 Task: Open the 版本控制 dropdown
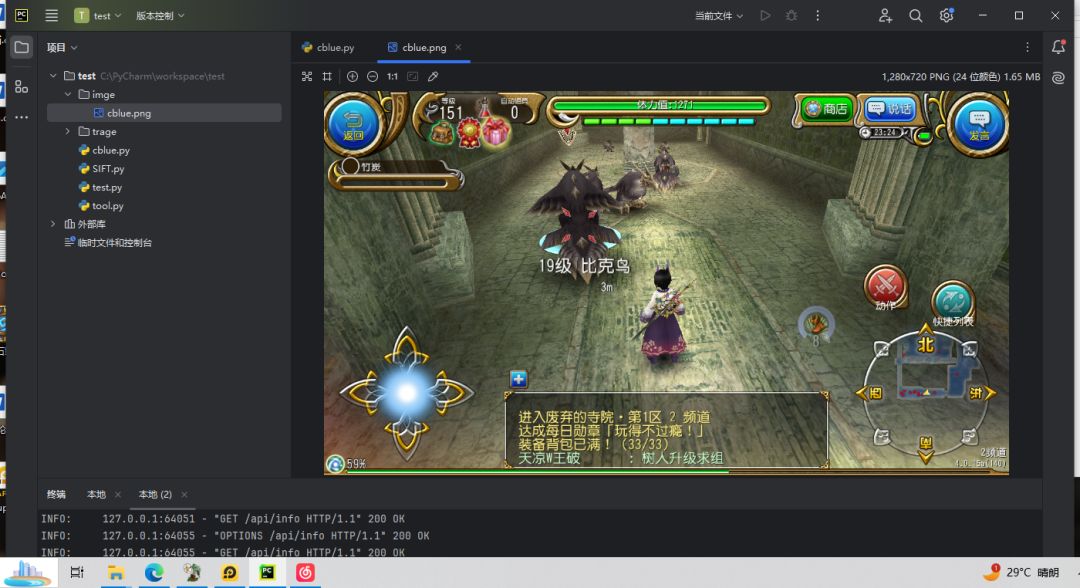160,15
